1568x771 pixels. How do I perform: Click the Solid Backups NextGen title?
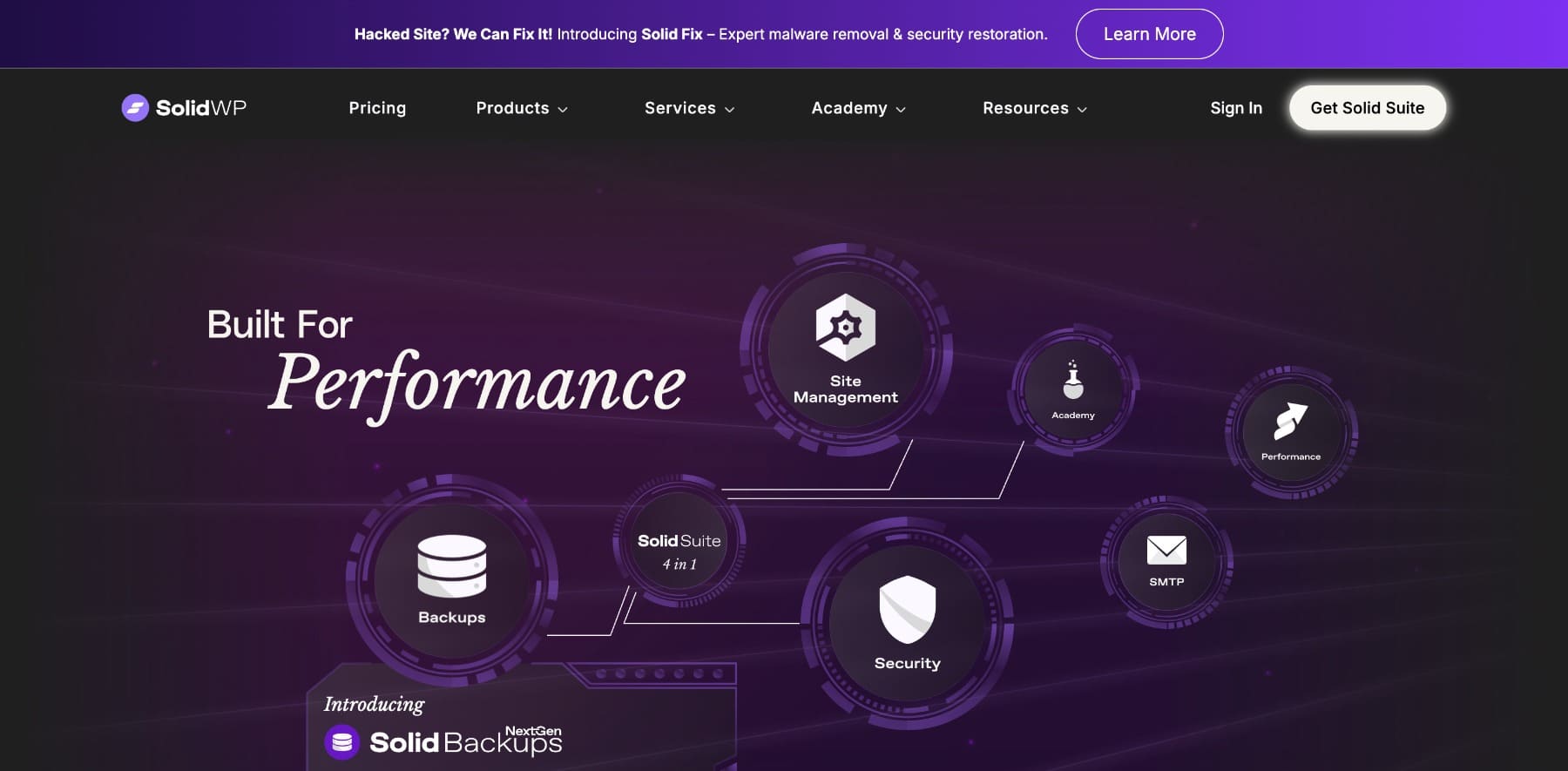(466, 741)
